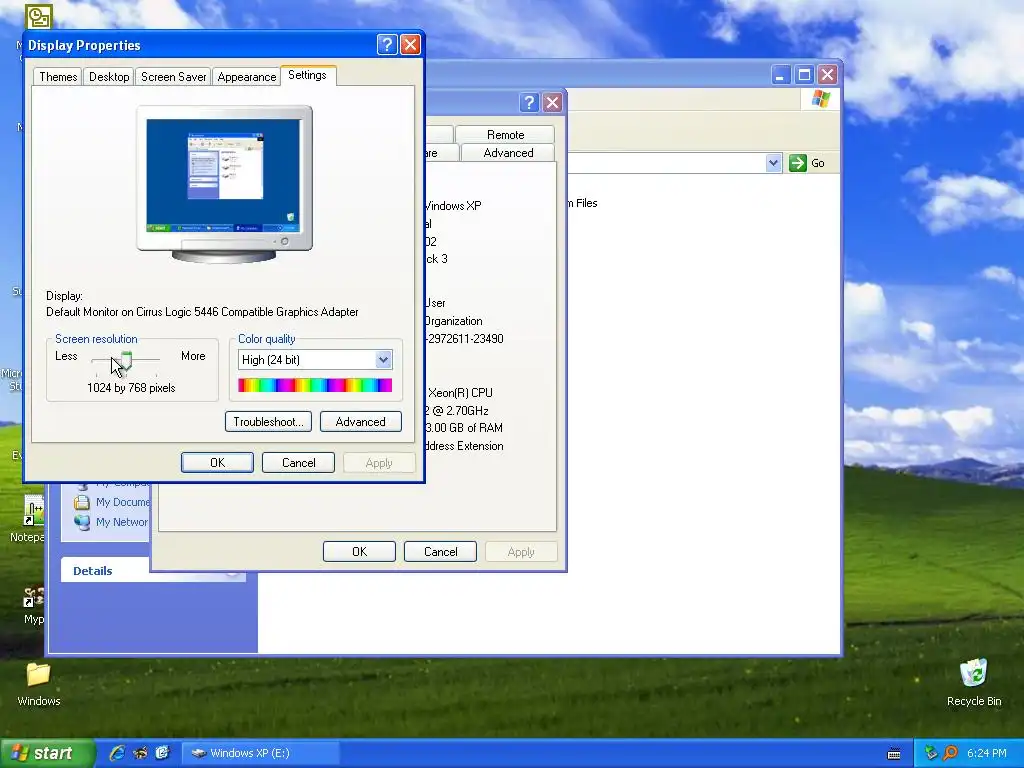Screen dimensions: 1024x768
Task: Open the Color quality dropdown
Action: [x=383, y=360]
